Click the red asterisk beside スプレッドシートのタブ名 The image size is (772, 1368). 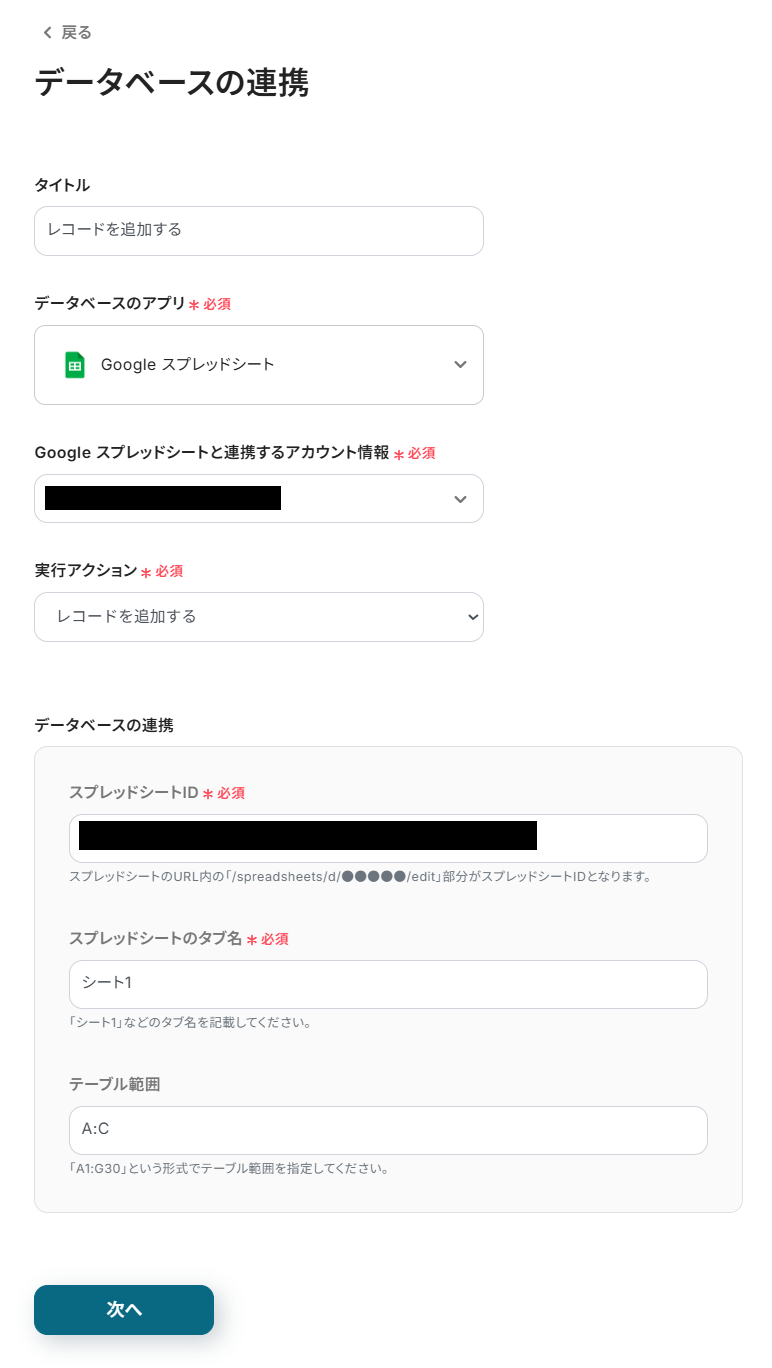pos(252,940)
